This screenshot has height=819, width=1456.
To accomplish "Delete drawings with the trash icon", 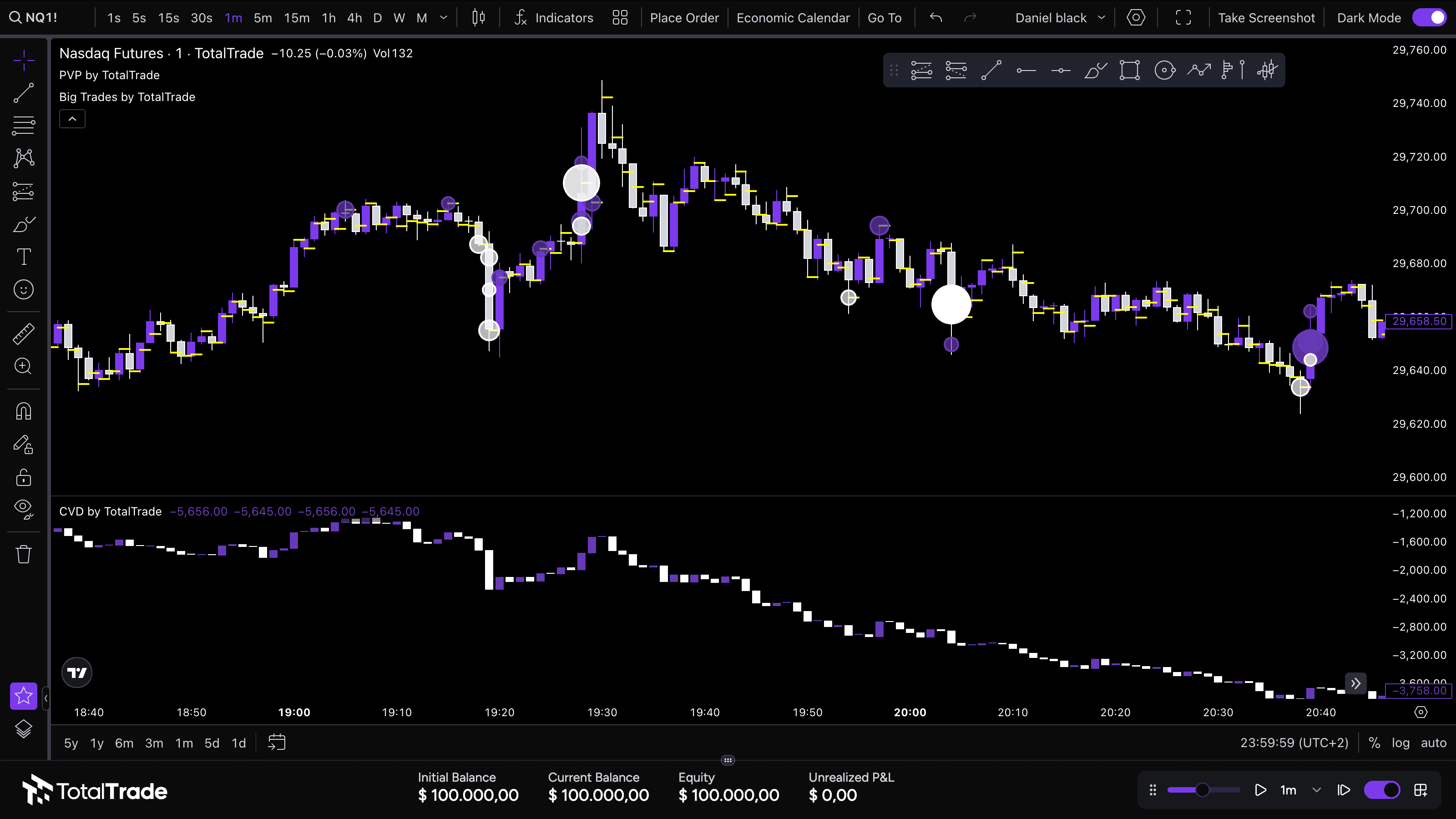I will (24, 555).
